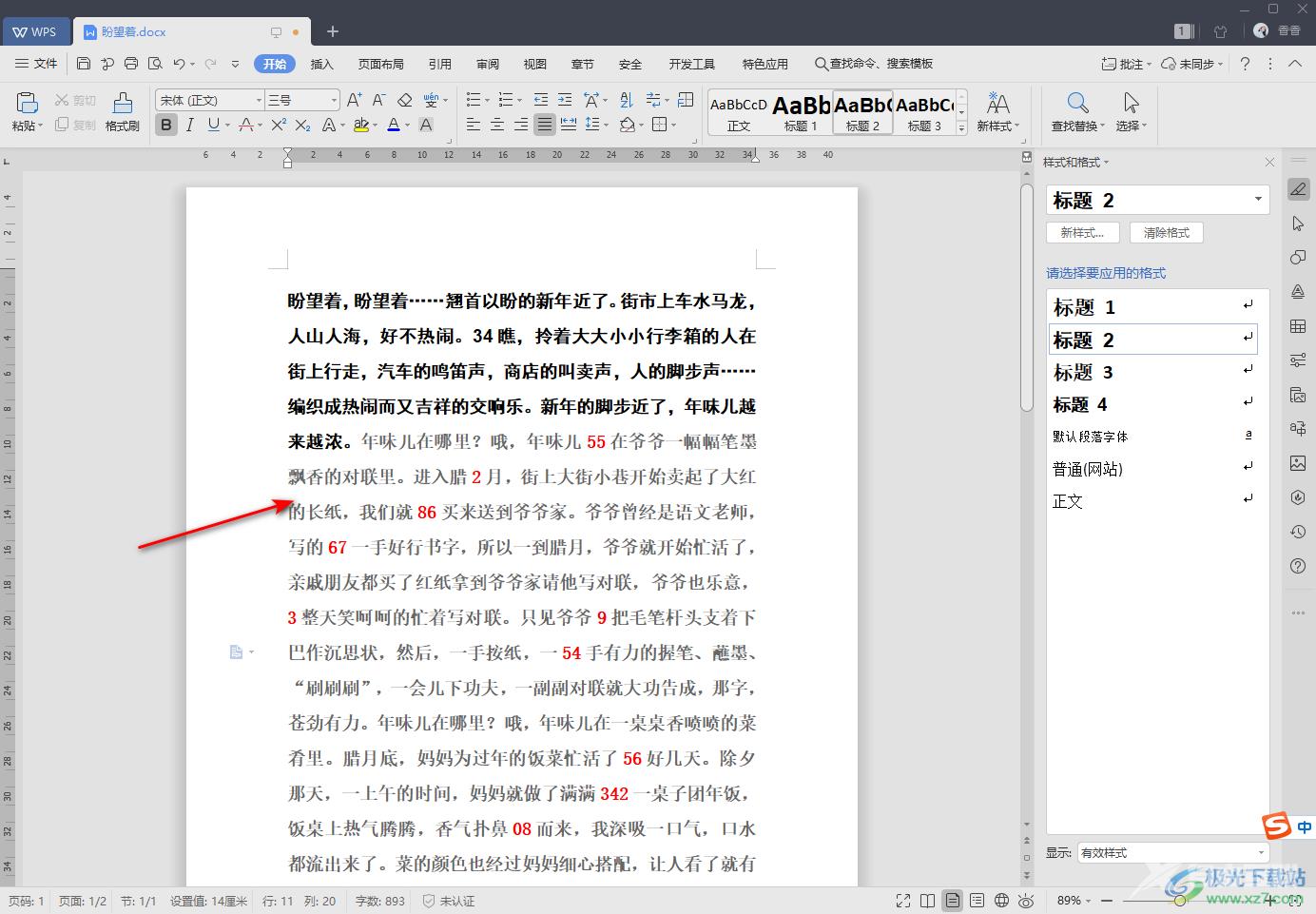Viewport: 1316px width, 914px height.
Task: Switch to full screen view in status bar
Action: [x=903, y=901]
